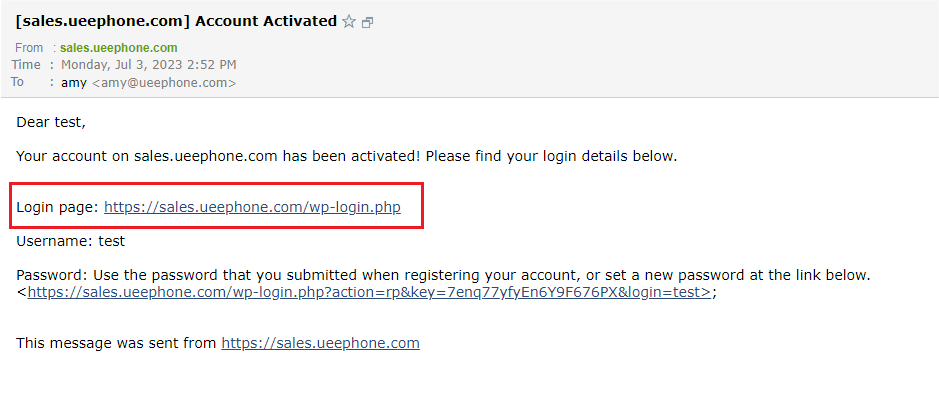This screenshot has height=394, width=939.
Task: Star the Account Activated email
Action: (x=349, y=22)
